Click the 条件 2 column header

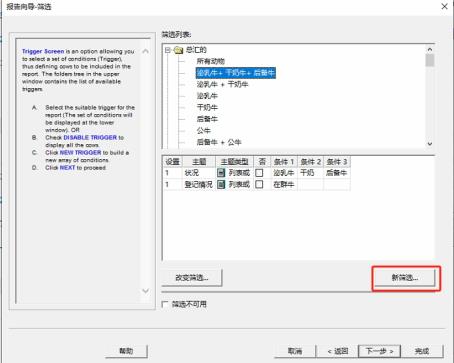click(310, 162)
